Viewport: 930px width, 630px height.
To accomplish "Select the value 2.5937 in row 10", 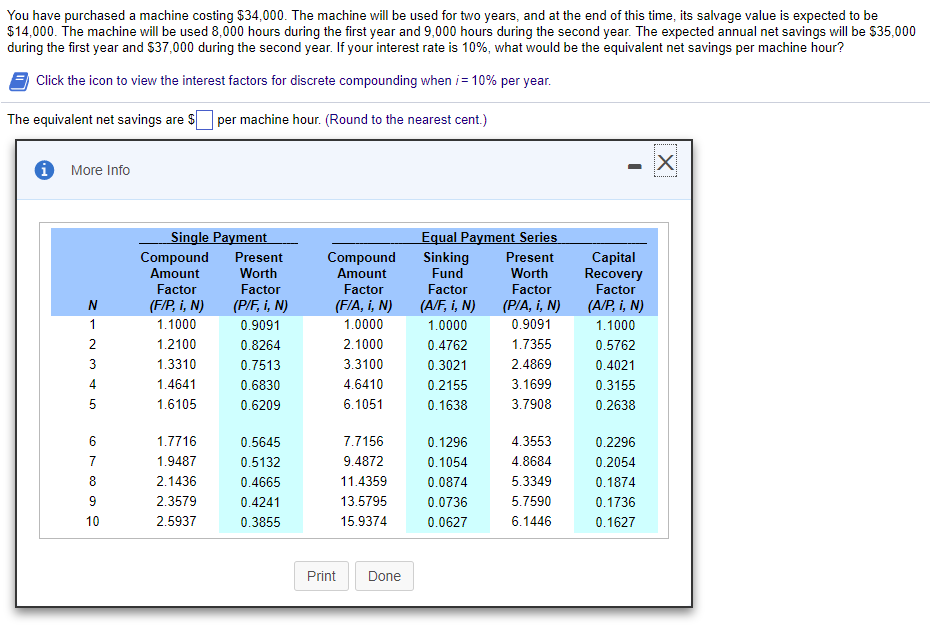I will click(176, 521).
